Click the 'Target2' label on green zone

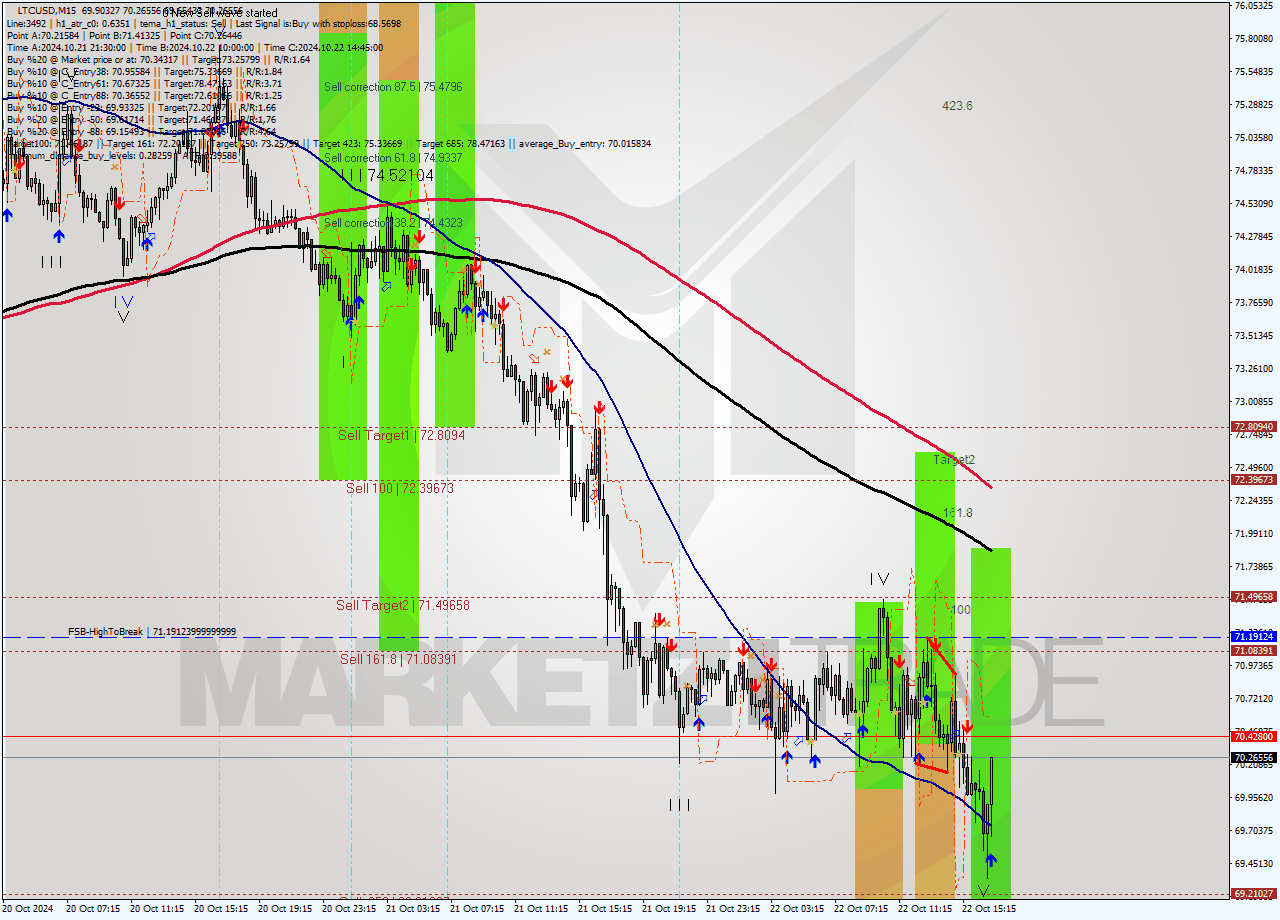pos(954,460)
